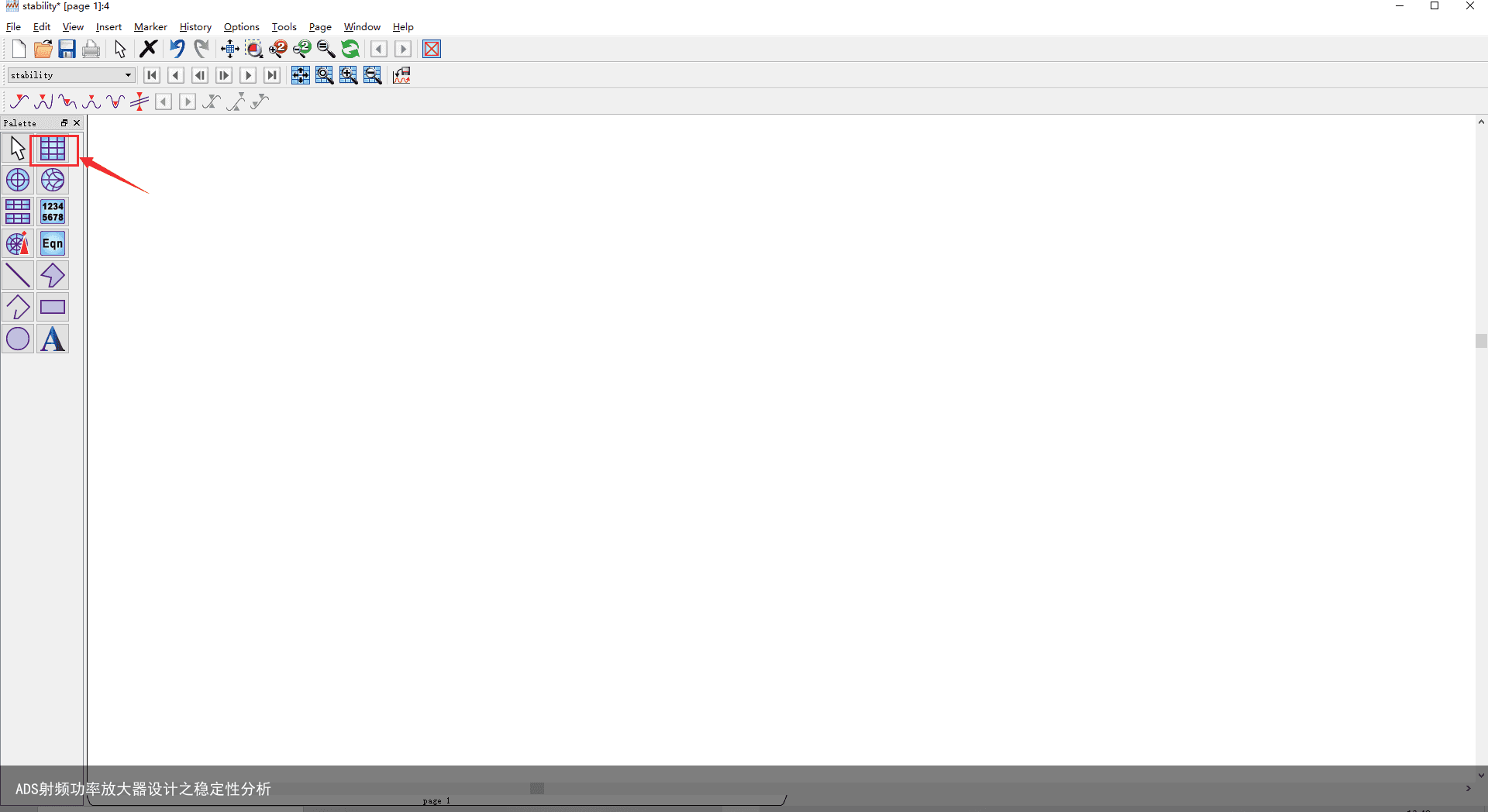The height and width of the screenshot is (812, 1488).
Task: Delete selection with the black X icon
Action: coord(148,49)
